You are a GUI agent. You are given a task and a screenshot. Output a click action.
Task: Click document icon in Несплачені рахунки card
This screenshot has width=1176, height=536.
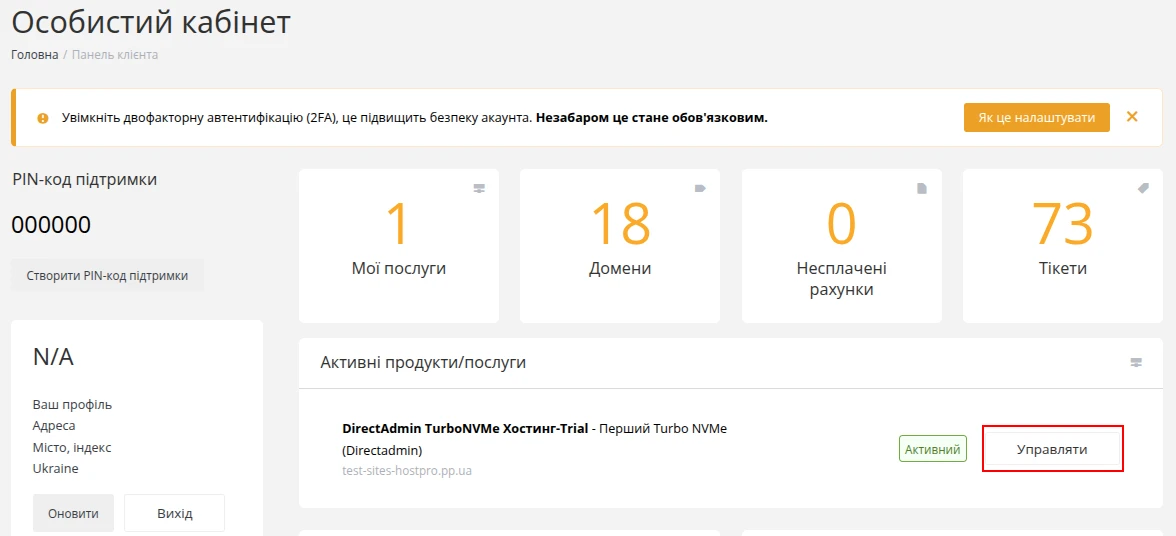(922, 189)
